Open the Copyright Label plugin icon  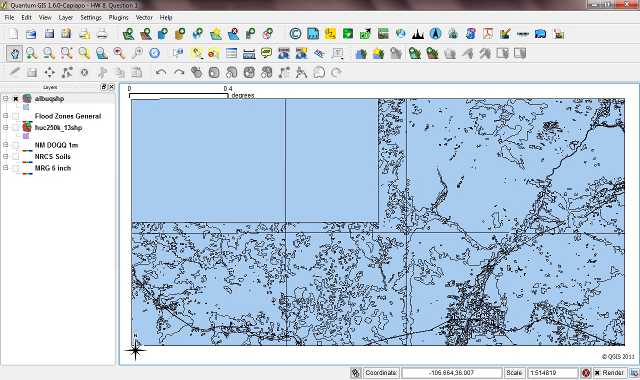[x=295, y=34]
